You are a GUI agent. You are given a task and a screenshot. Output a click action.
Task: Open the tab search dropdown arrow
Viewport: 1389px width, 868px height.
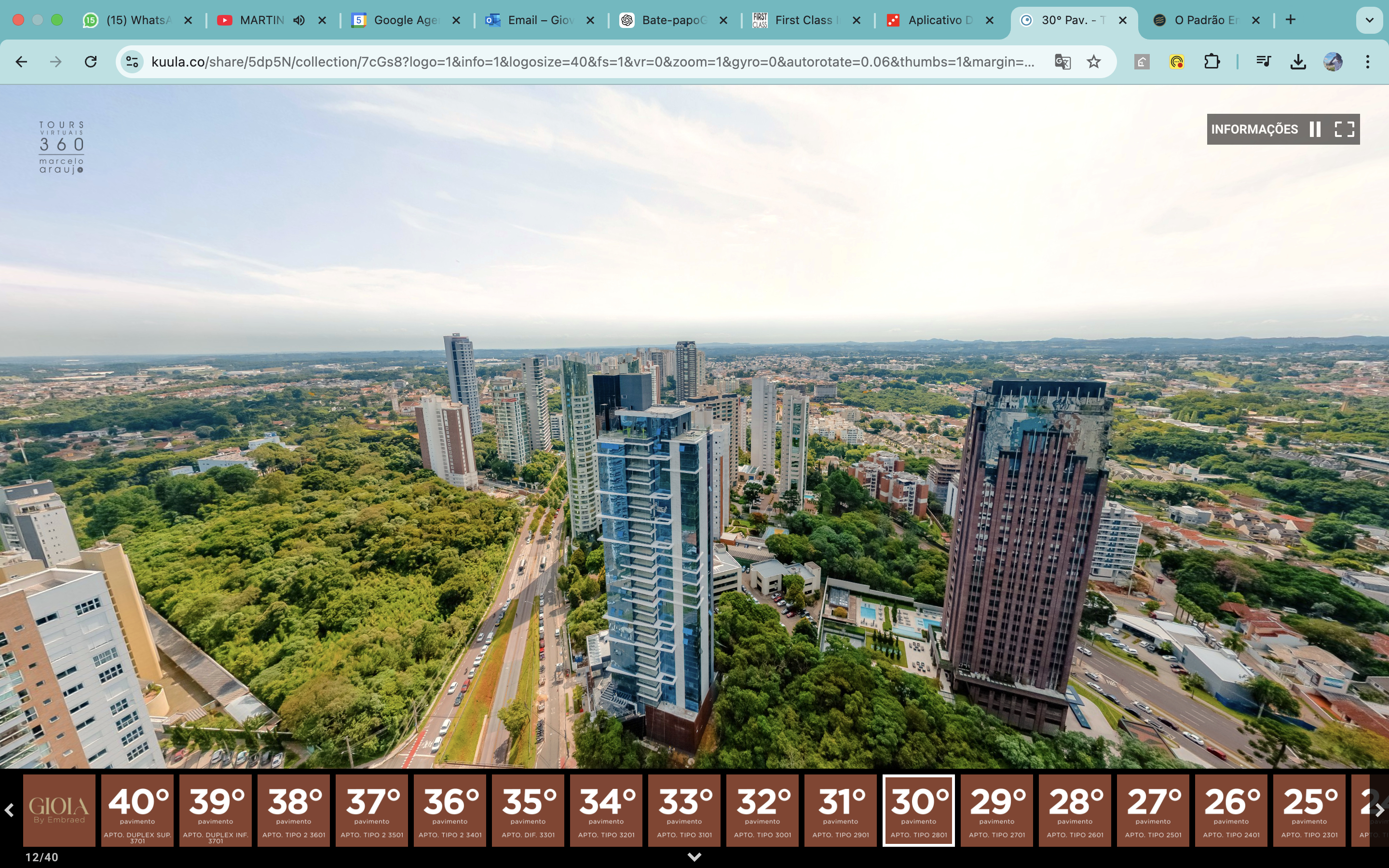coord(1370,20)
